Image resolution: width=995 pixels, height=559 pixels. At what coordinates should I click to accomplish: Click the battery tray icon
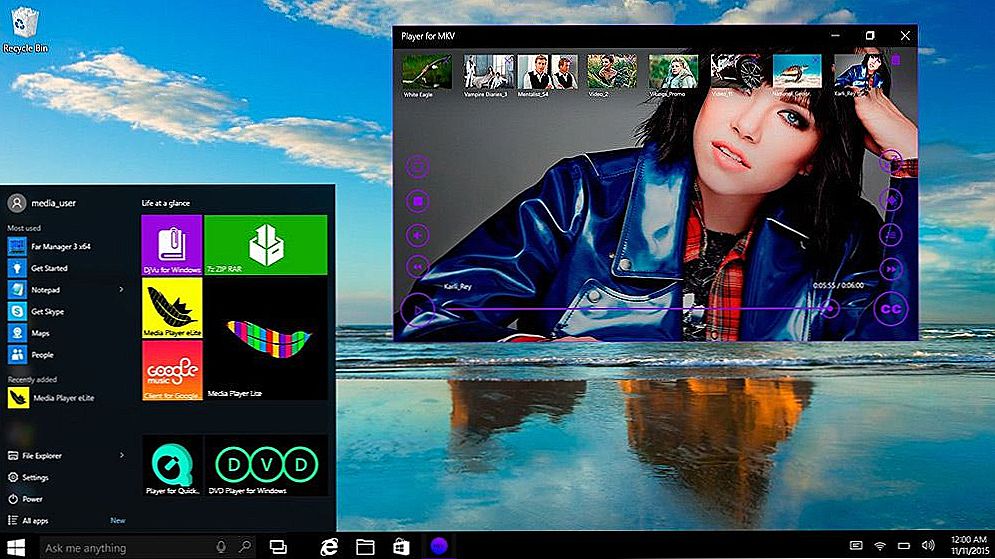point(904,546)
